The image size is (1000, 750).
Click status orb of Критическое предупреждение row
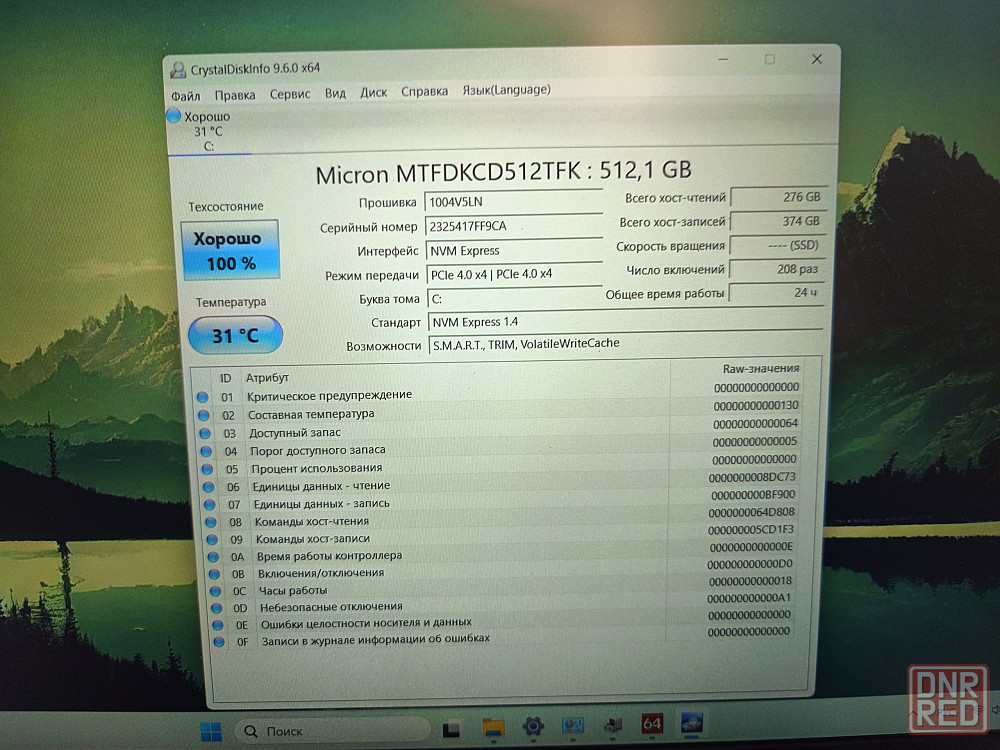point(203,396)
